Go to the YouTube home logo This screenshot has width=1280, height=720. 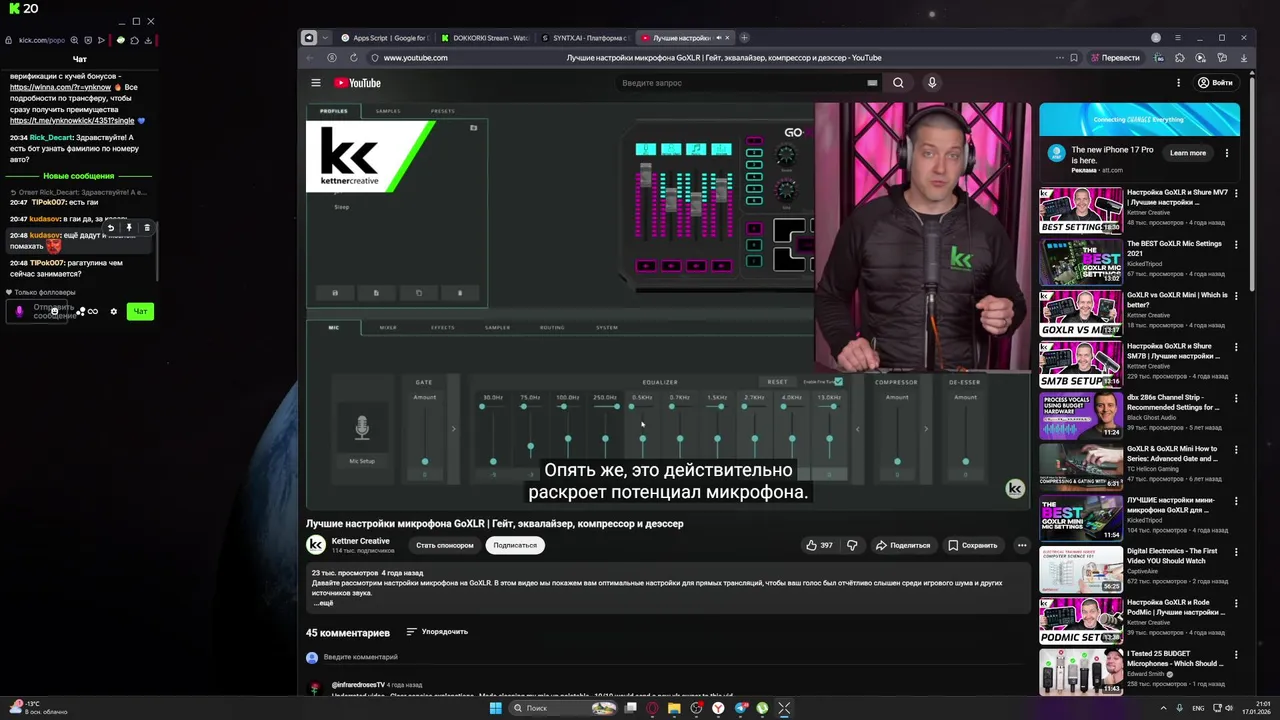[x=357, y=83]
